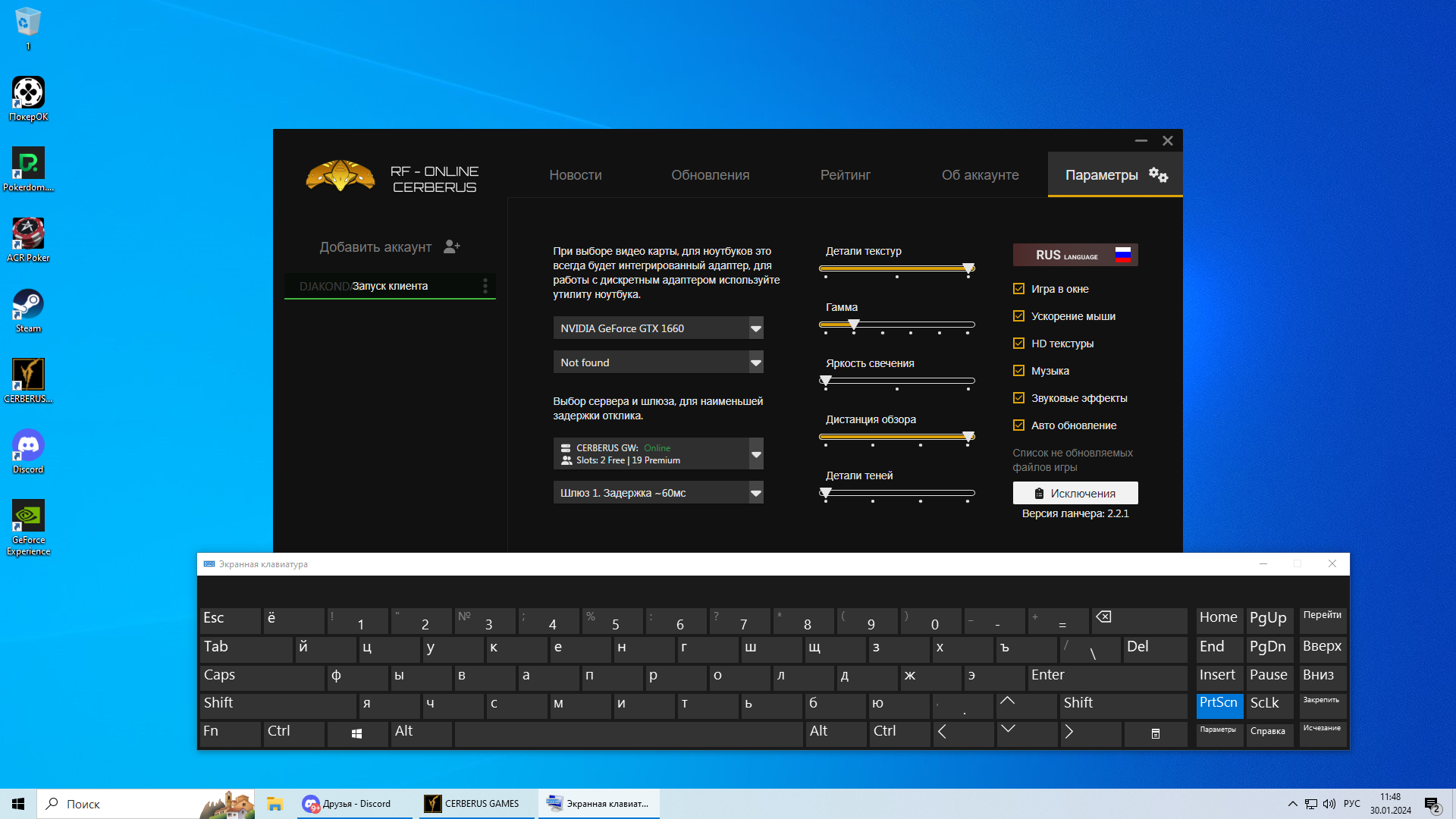Open the Recycle Bin desktop icon
The width and height of the screenshot is (1456, 819).
point(28,28)
